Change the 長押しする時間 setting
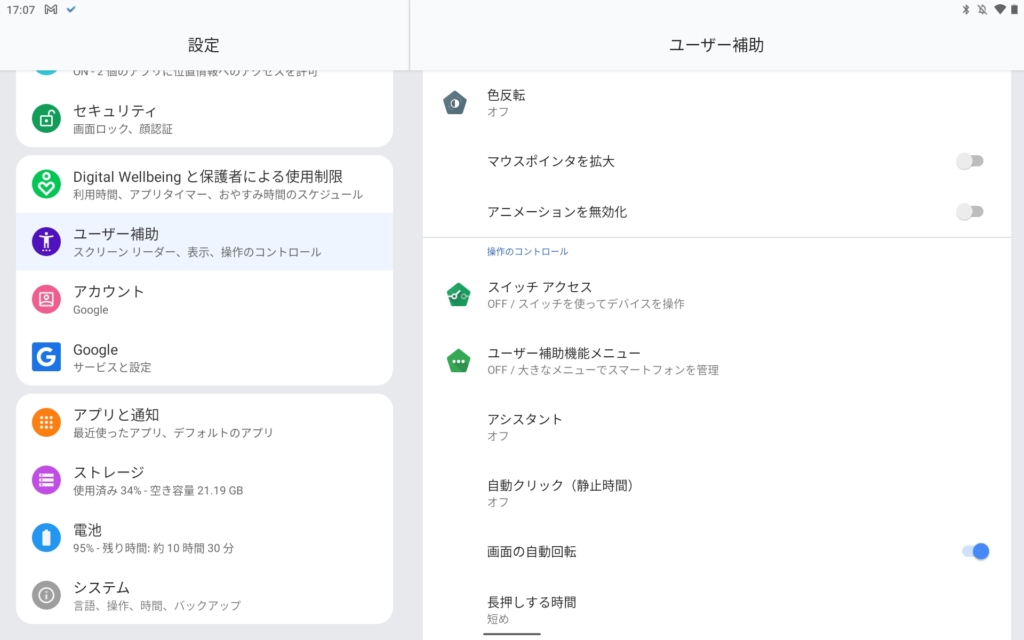The height and width of the screenshot is (640, 1024). pyautogui.click(x=531, y=609)
